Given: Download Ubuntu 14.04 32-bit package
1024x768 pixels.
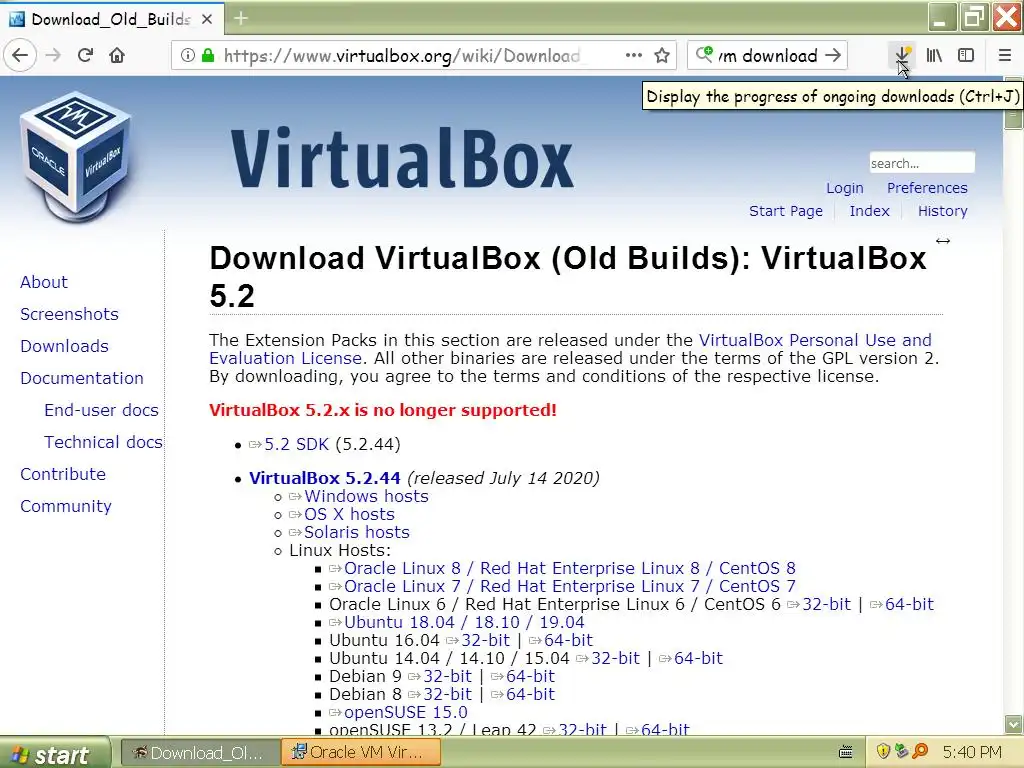Looking at the screenshot, I should click(x=615, y=658).
